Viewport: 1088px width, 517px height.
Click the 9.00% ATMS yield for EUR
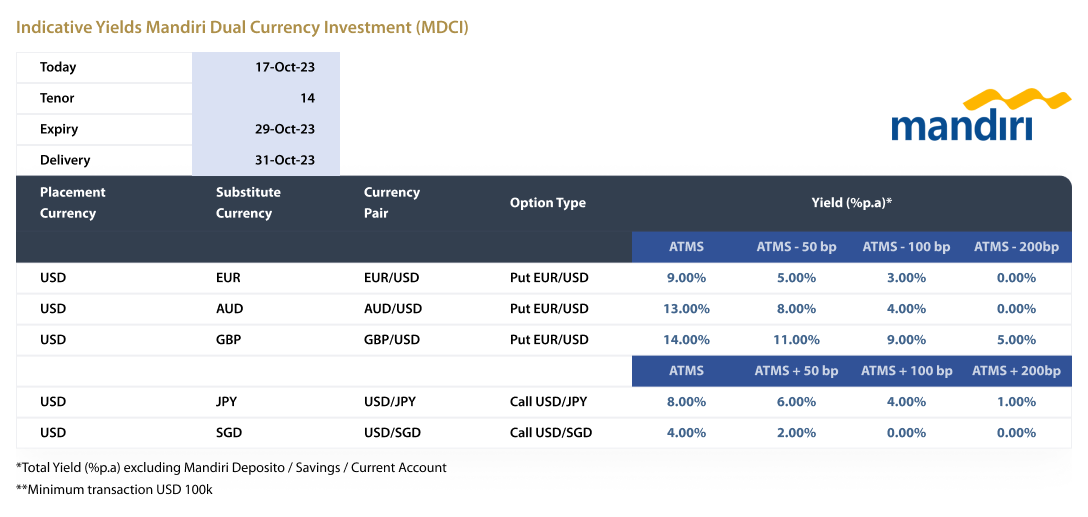click(686, 278)
